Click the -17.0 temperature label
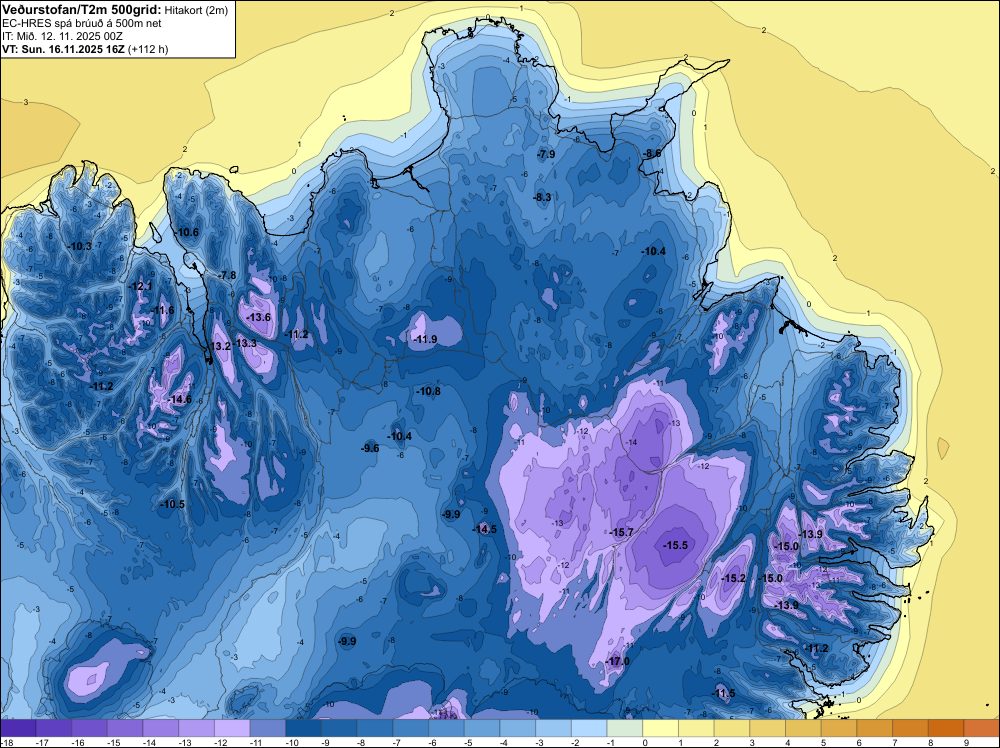 click(617, 661)
